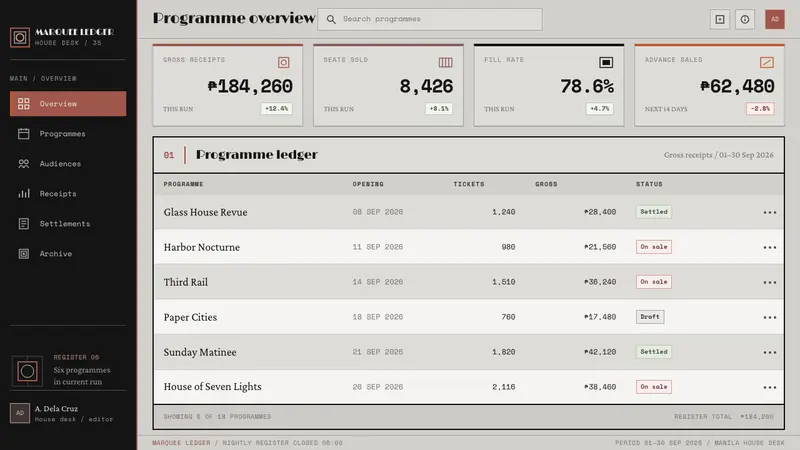The image size is (800, 450).
Task: Click the Audiences people icon
Action: pos(23,164)
